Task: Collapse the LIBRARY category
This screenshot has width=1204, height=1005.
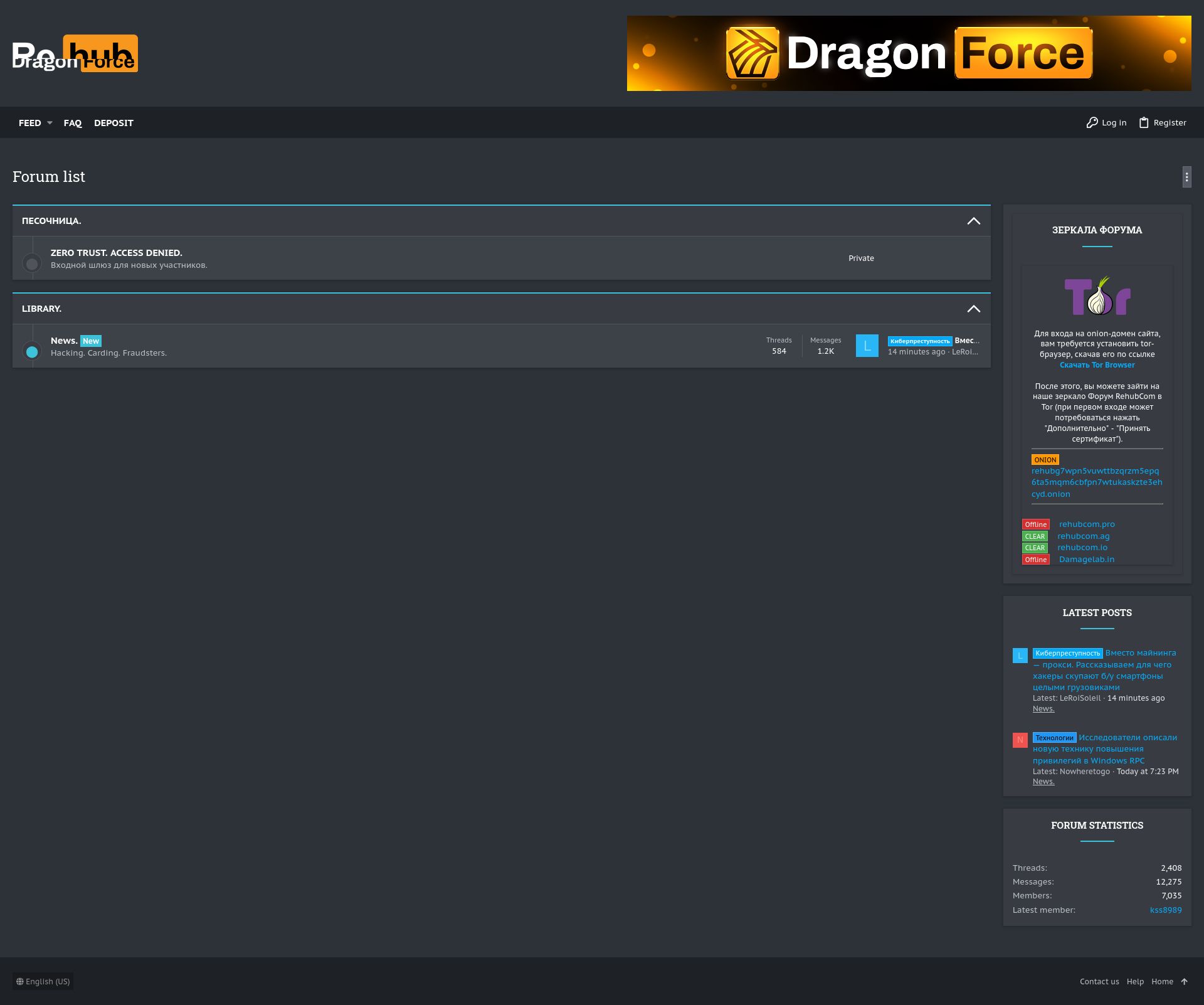Action: (973, 309)
